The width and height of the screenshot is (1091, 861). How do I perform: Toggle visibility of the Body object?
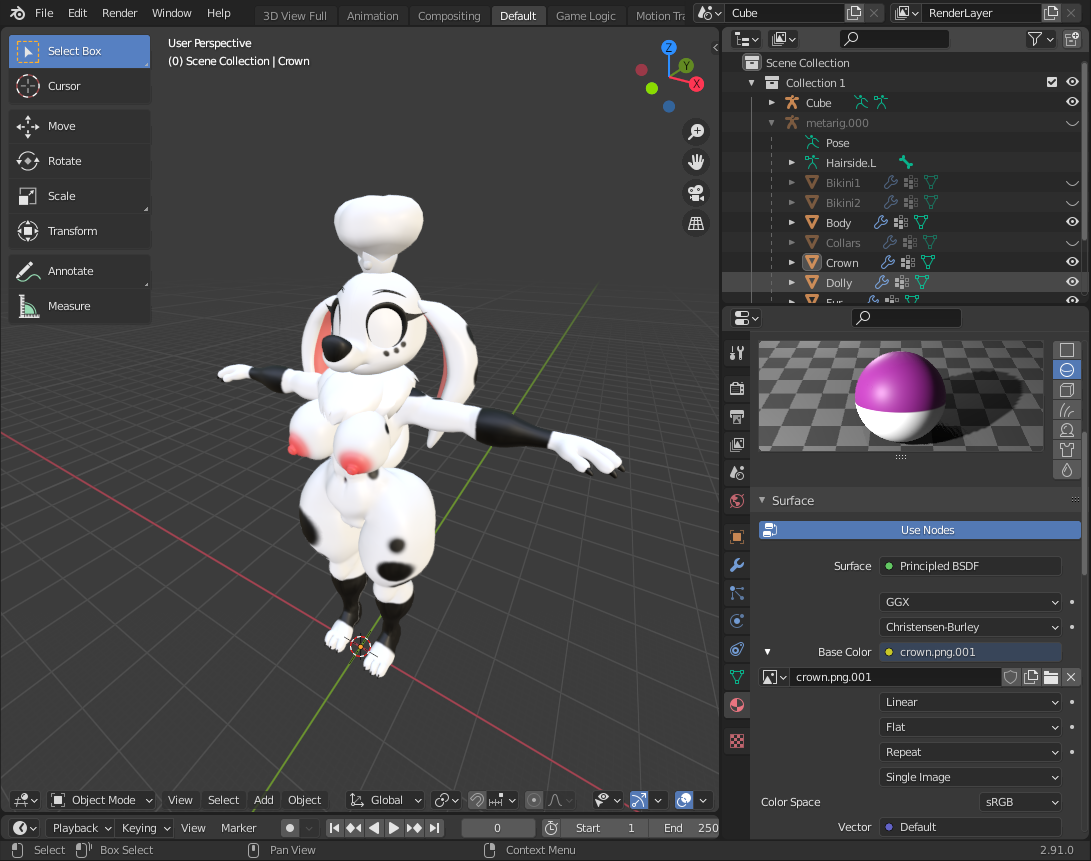[1072, 222]
